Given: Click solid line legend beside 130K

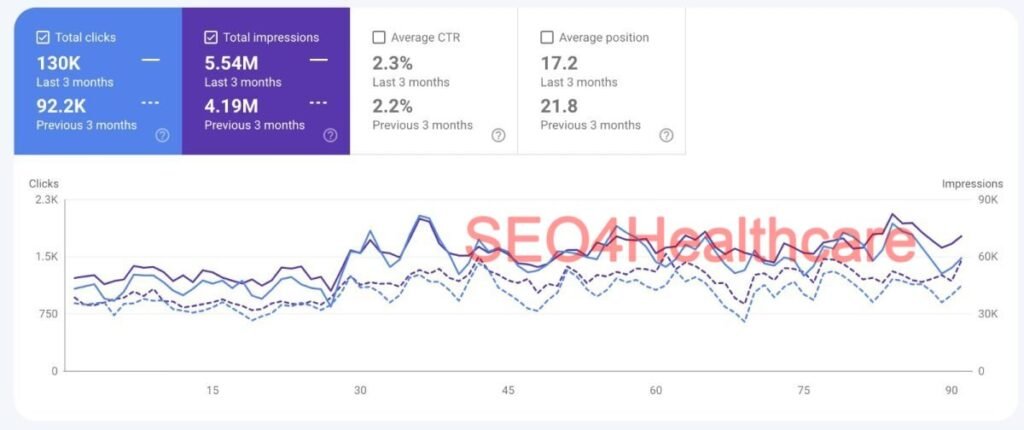Looking at the screenshot, I should pos(150,61).
